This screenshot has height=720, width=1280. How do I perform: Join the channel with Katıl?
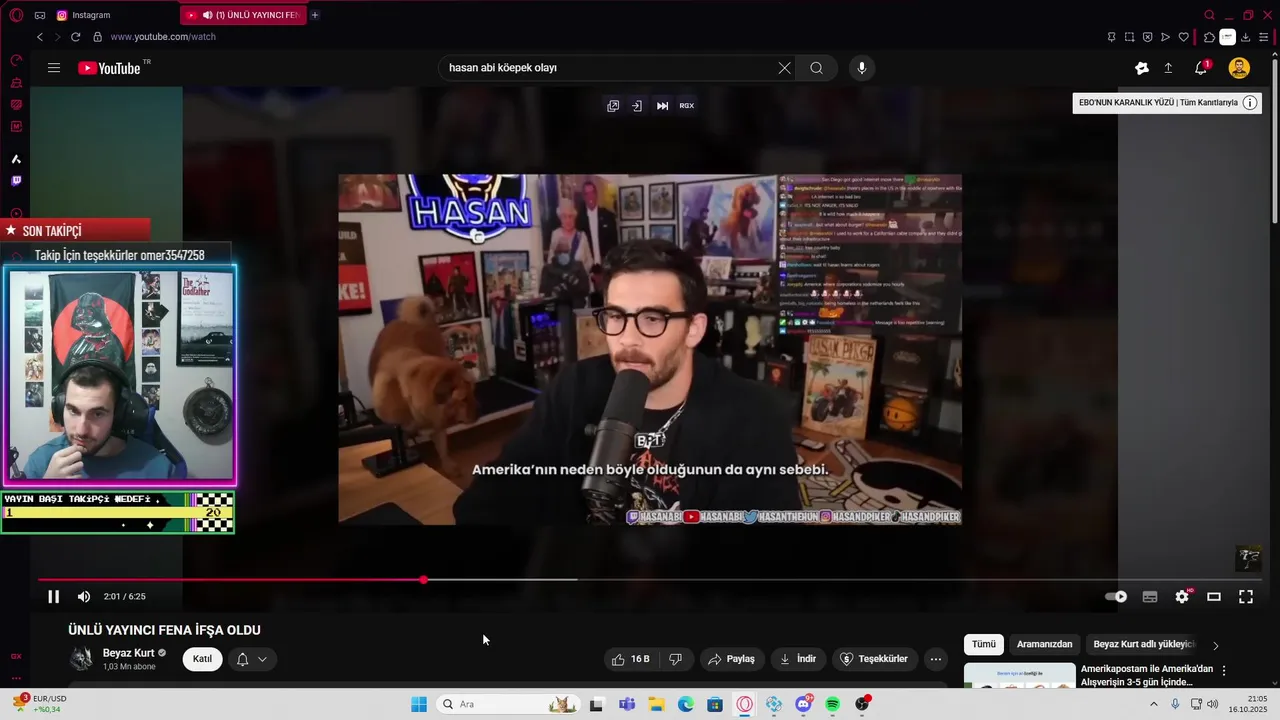[202, 659]
